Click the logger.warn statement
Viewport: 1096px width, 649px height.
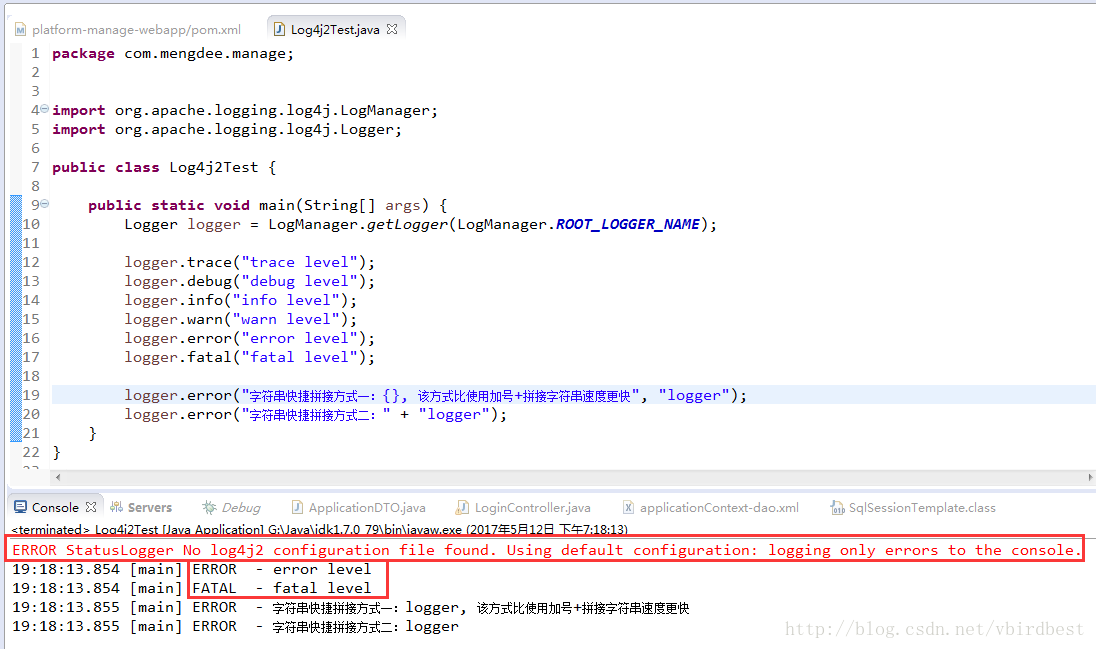[x=240, y=319]
